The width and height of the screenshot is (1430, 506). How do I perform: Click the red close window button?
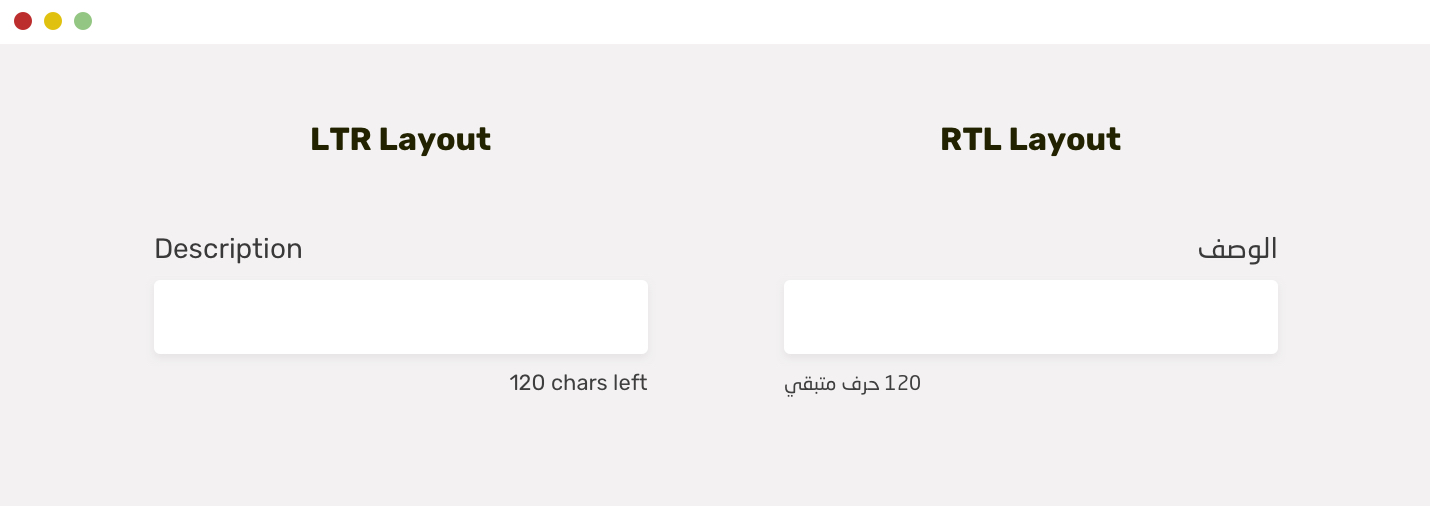23,21
